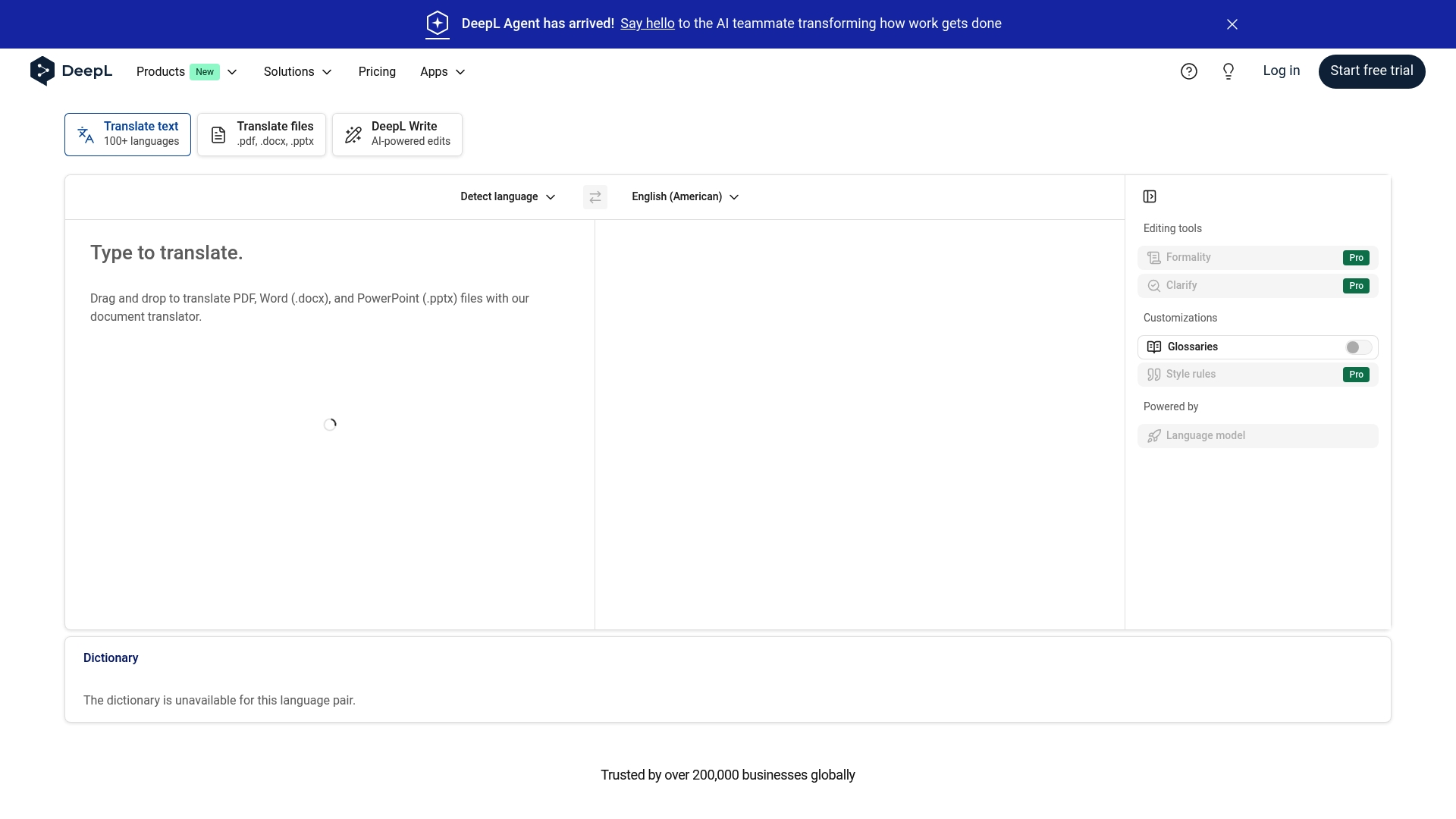Select DeepL Write AI-powered edits

pyautogui.click(x=397, y=134)
